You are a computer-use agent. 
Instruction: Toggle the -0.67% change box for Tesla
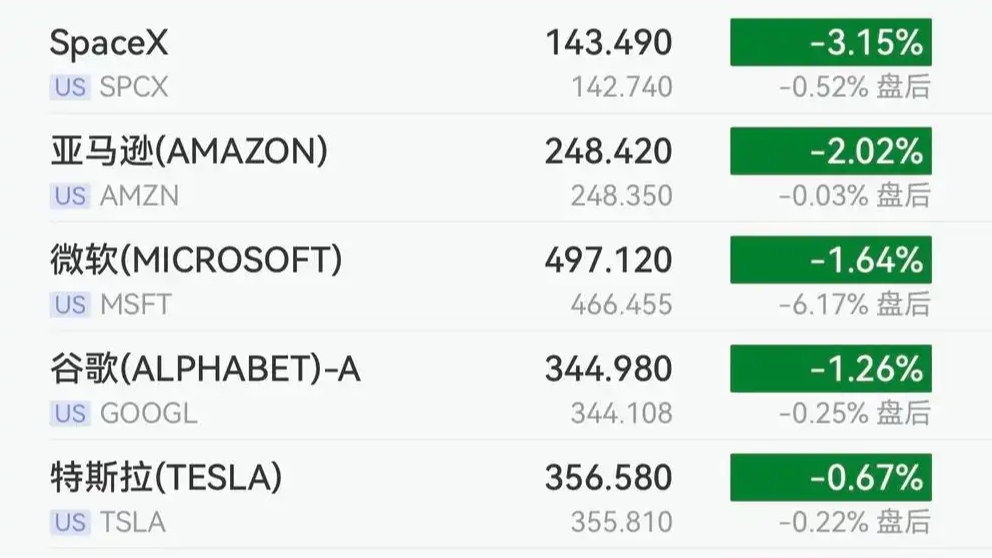[831, 478]
